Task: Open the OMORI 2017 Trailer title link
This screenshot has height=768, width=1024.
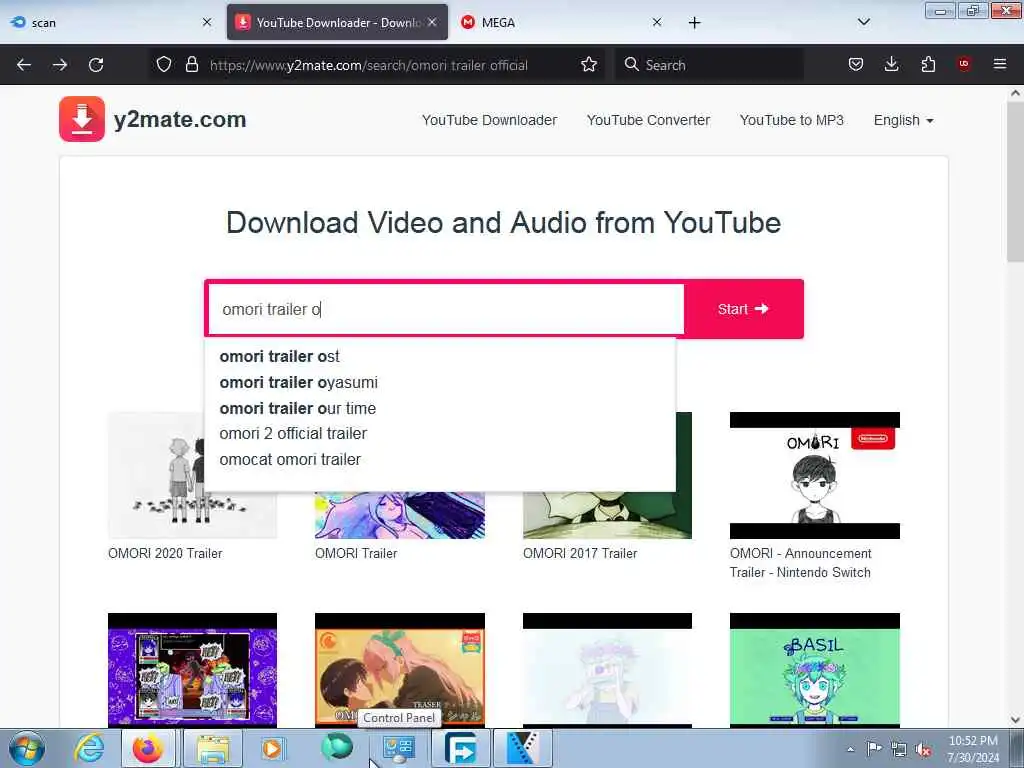Action: 580,554
